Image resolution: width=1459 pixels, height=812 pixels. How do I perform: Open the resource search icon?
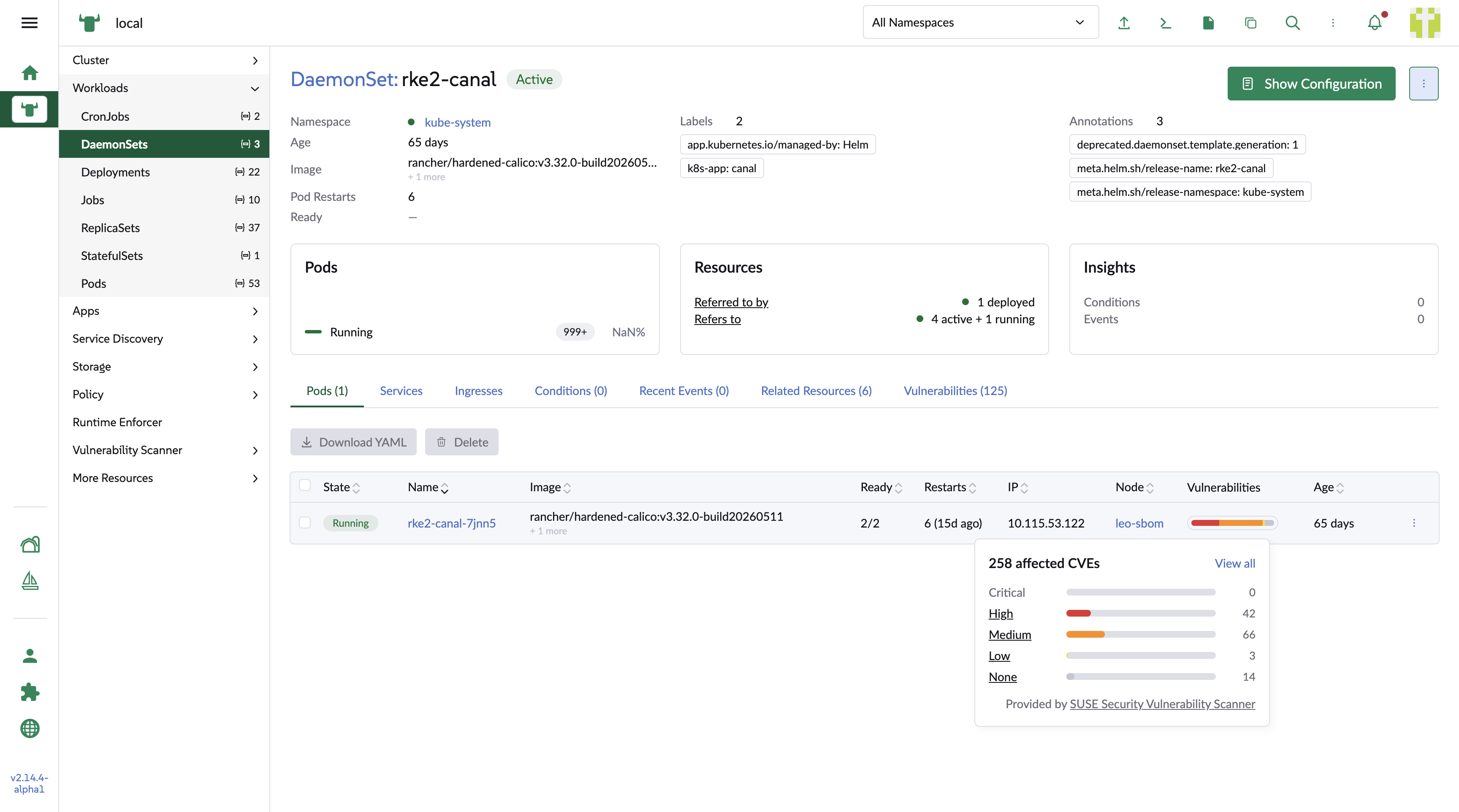[1293, 23]
